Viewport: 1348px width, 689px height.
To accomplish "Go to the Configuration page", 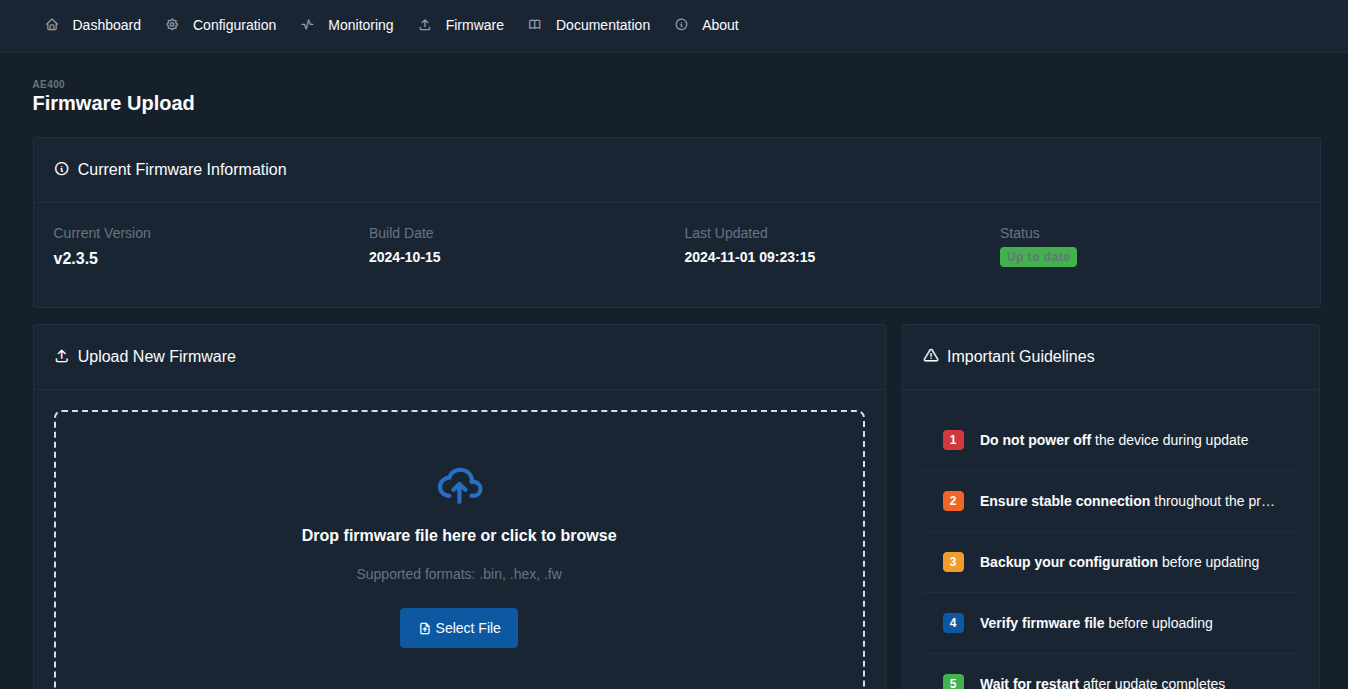I will [x=234, y=25].
